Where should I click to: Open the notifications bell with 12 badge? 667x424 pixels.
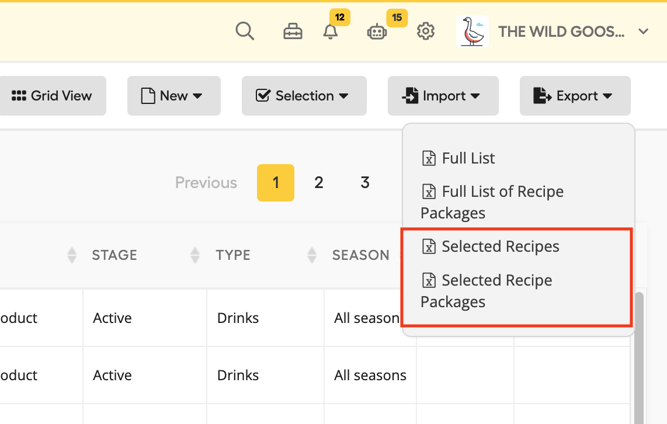point(331,32)
